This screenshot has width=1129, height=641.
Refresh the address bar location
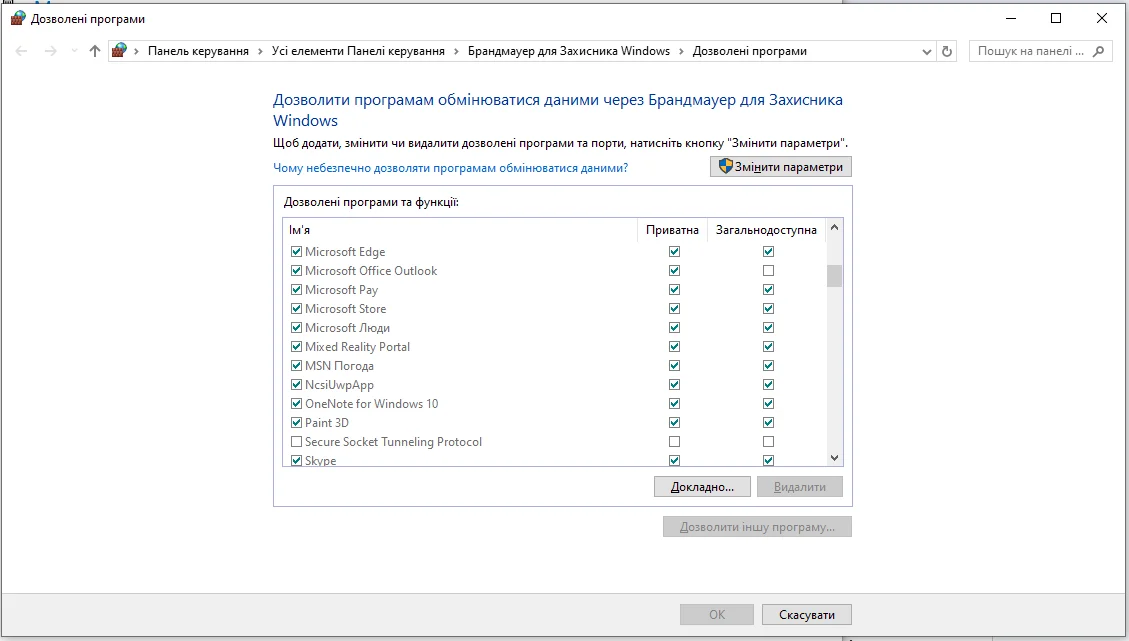[x=948, y=51]
